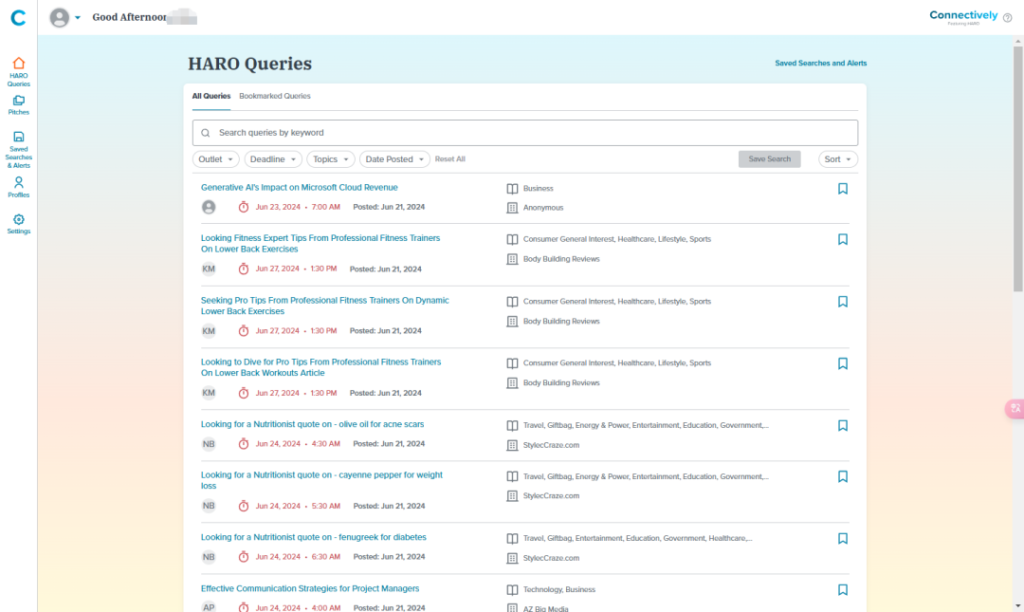Open the fenugreek for diabetes query
This screenshot has height=612, width=1024.
click(313, 538)
